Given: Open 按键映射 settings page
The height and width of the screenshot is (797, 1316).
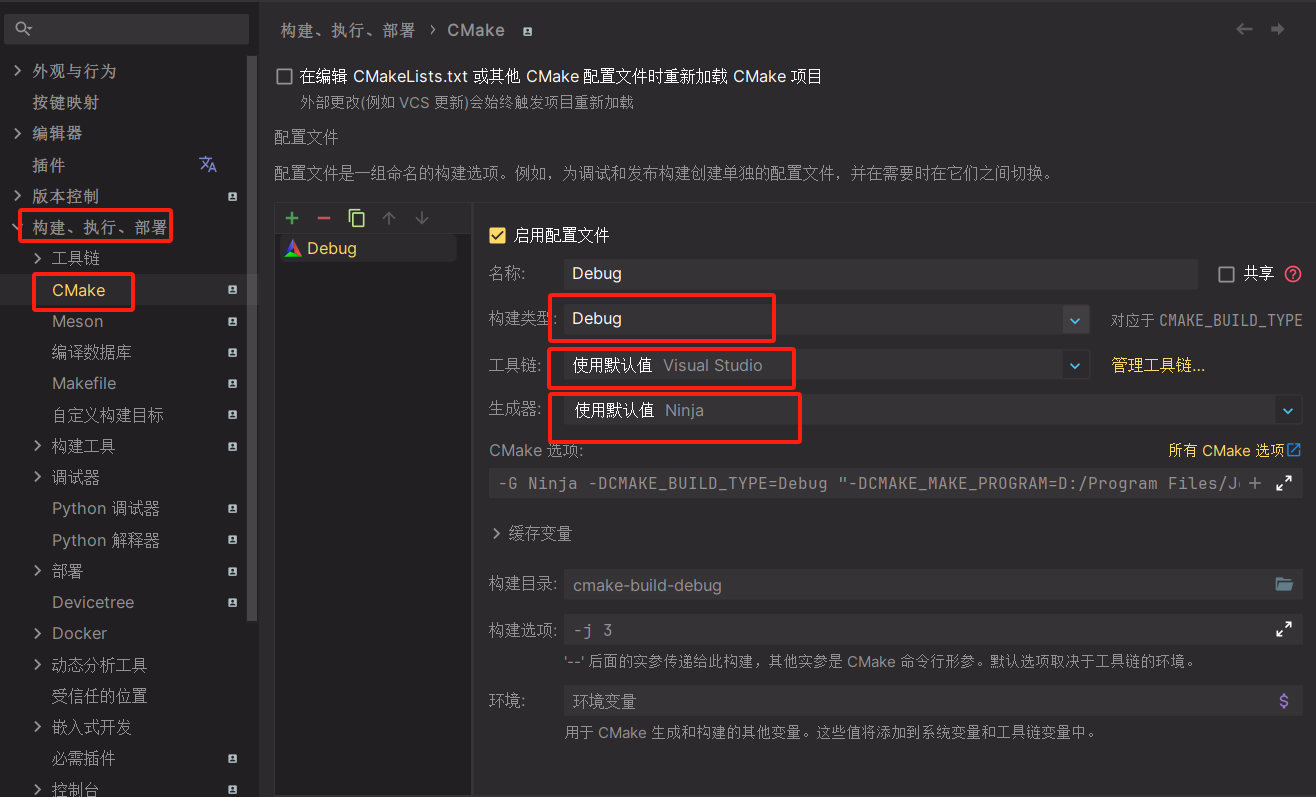Looking at the screenshot, I should (x=65, y=102).
